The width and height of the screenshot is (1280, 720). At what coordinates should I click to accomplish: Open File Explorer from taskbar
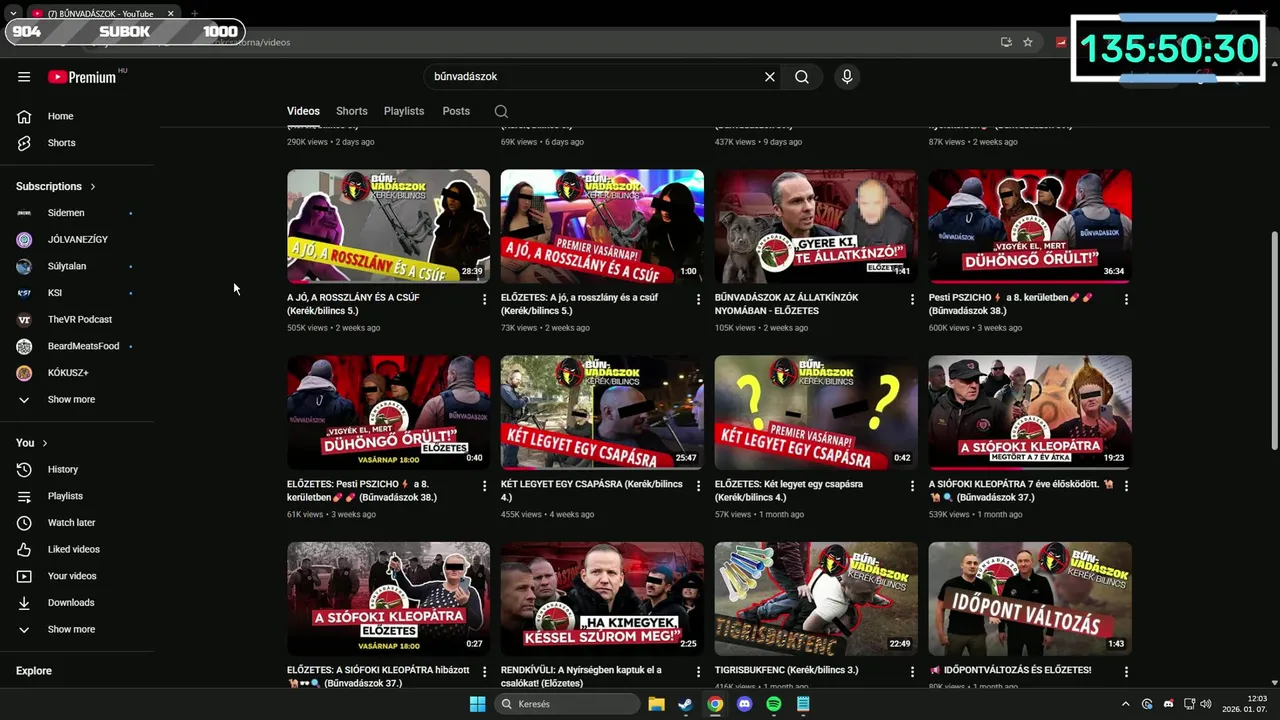point(656,704)
